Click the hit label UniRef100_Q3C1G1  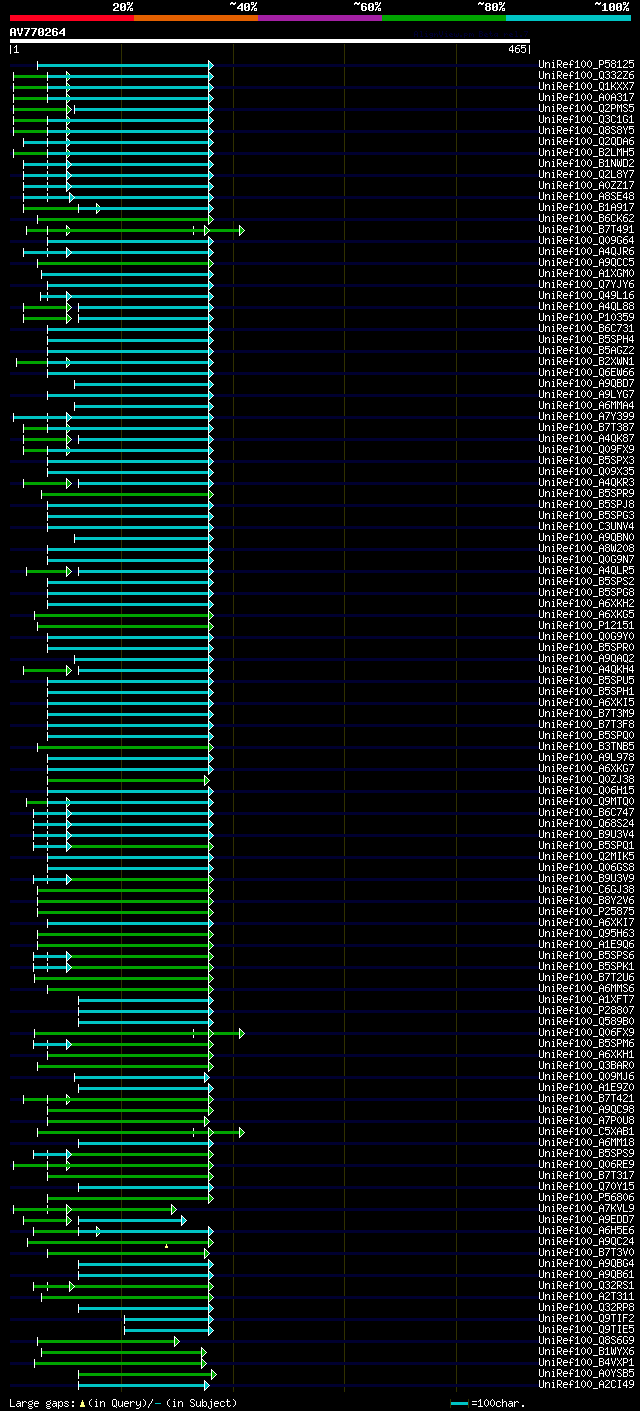[586, 120]
